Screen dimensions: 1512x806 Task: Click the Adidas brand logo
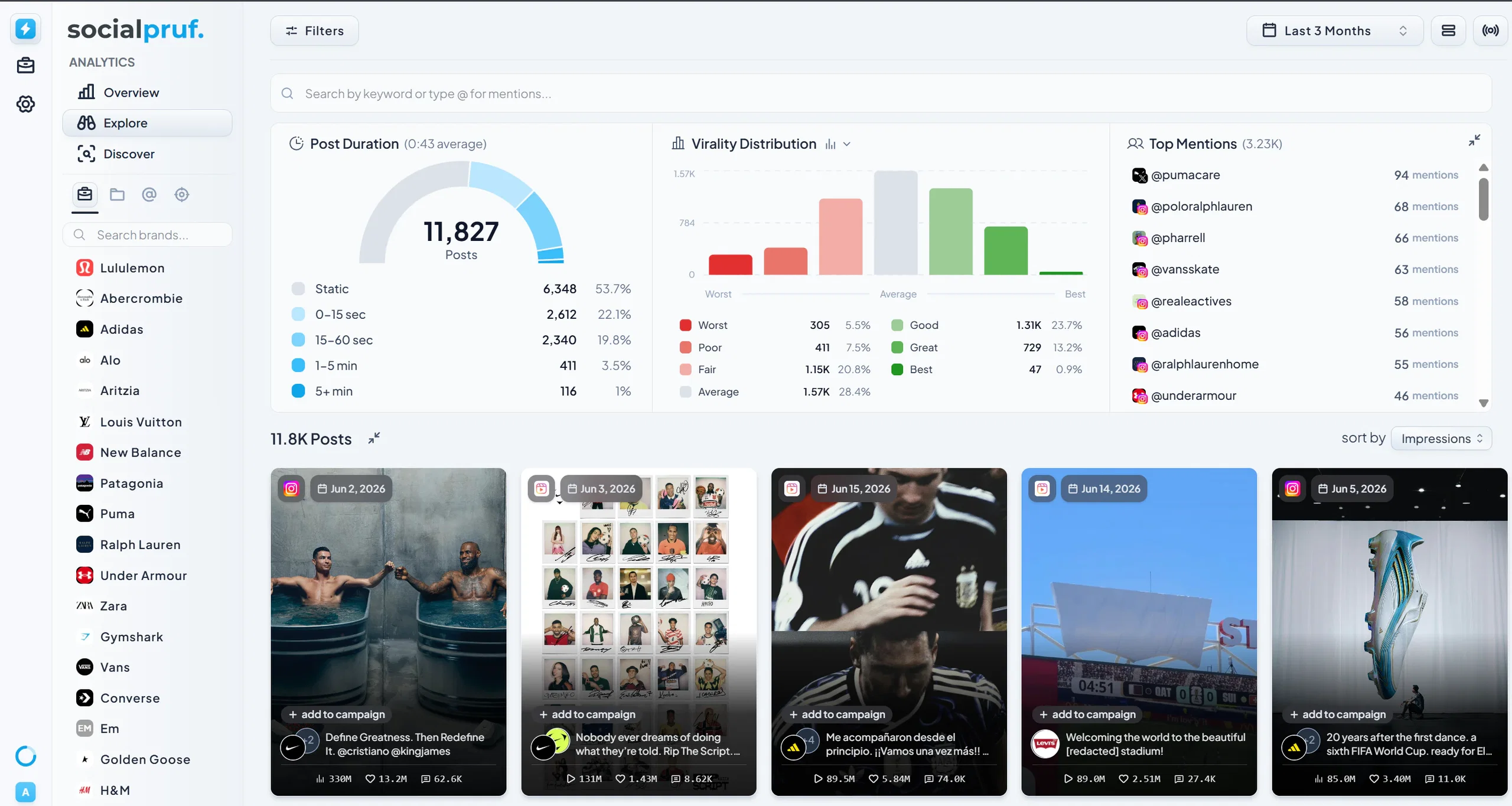pos(84,329)
